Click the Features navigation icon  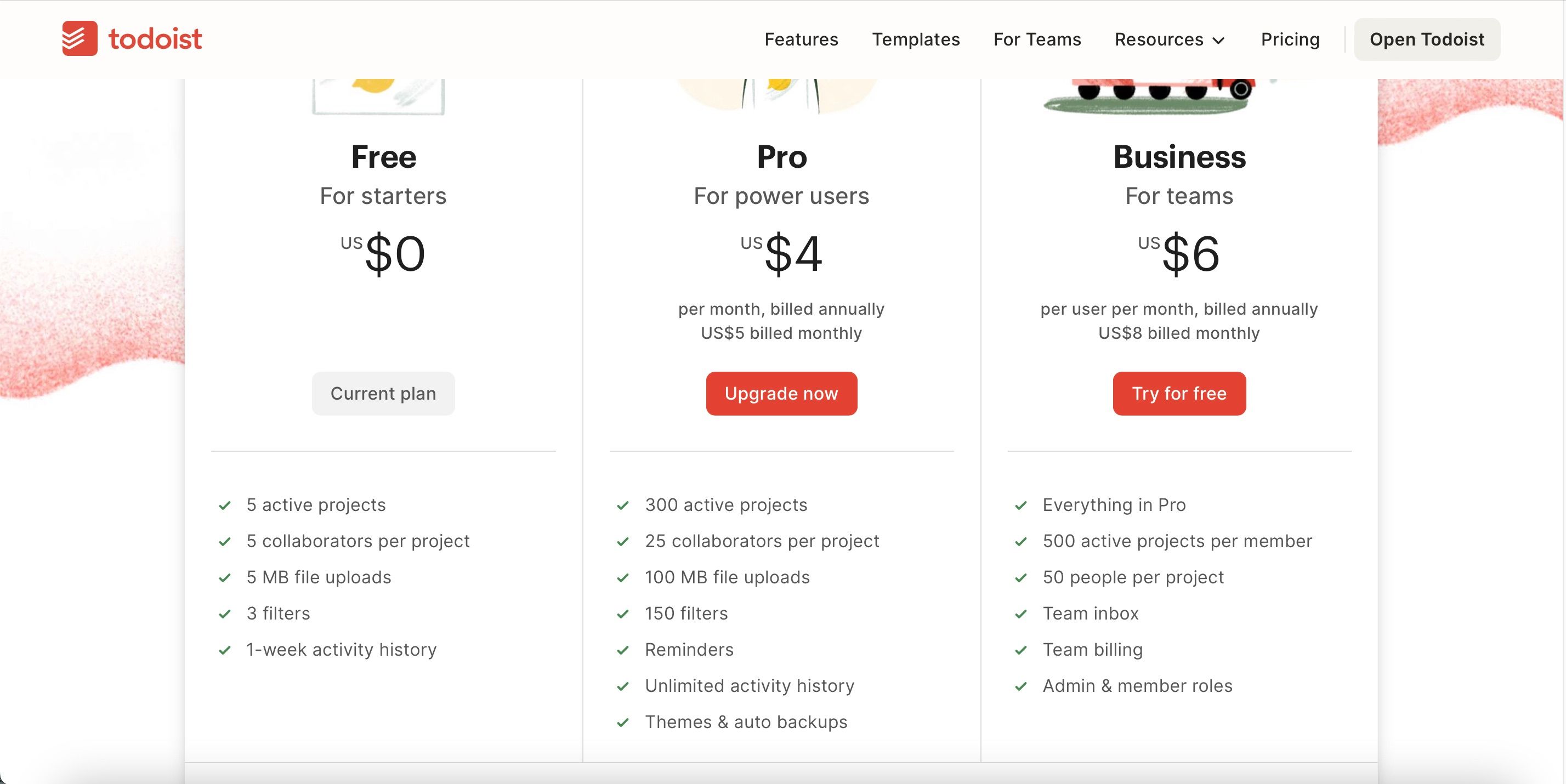[x=801, y=40]
